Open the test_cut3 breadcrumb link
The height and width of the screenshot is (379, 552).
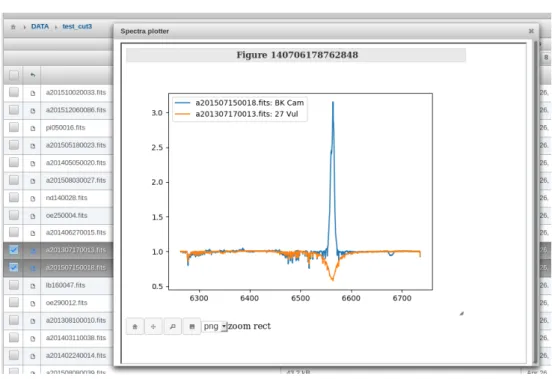click(x=77, y=26)
